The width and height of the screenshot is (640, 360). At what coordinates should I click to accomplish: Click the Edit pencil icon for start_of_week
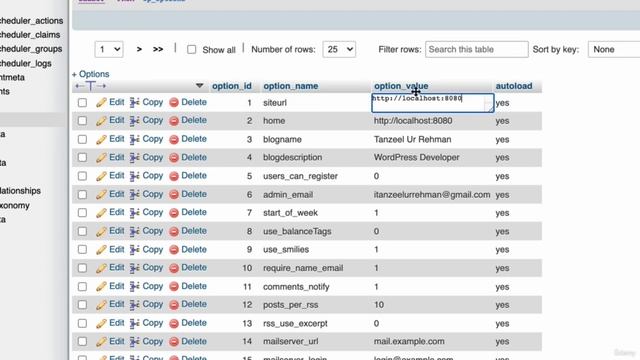click(101, 213)
